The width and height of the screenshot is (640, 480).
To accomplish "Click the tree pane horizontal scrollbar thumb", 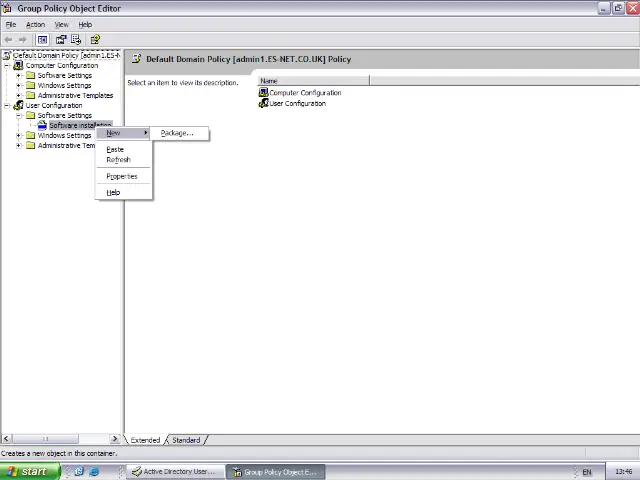I will point(45,439).
